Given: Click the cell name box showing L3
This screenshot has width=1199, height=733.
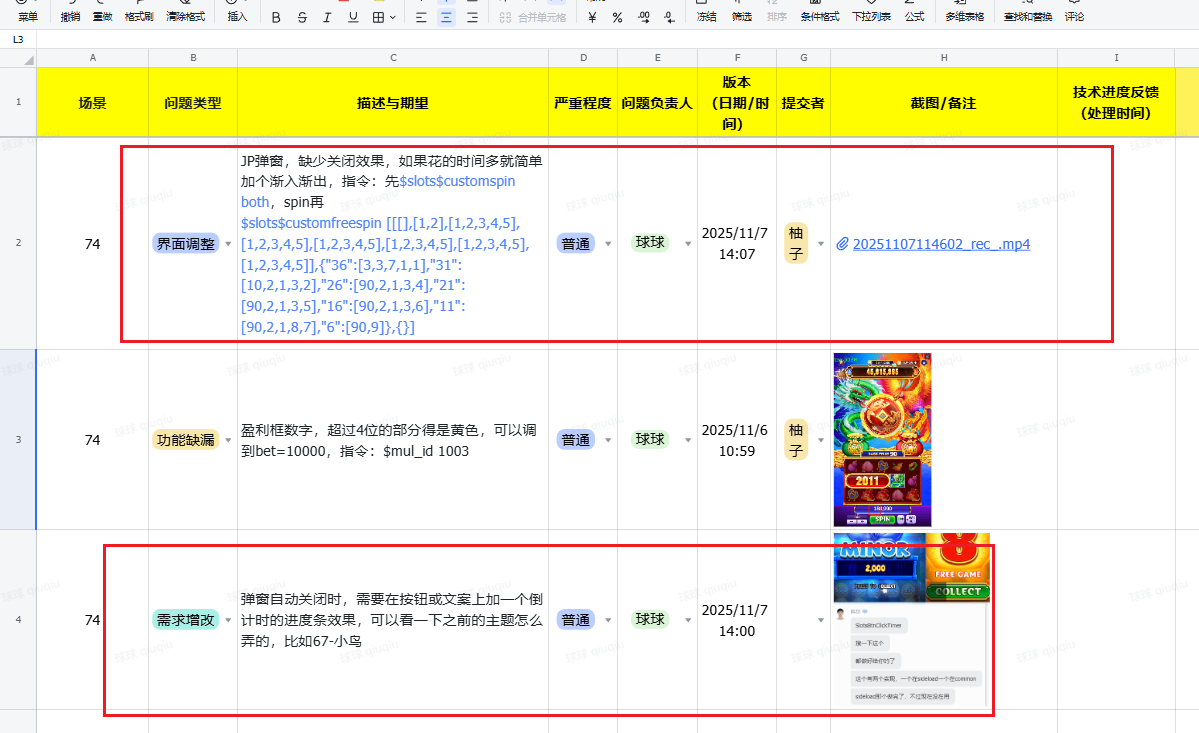Looking at the screenshot, I should point(19,39).
